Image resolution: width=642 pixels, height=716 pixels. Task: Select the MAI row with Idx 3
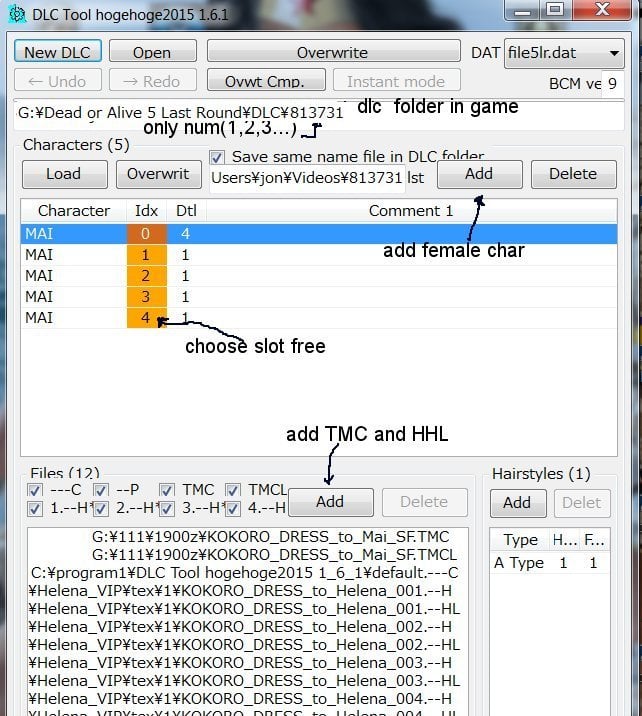coord(319,297)
